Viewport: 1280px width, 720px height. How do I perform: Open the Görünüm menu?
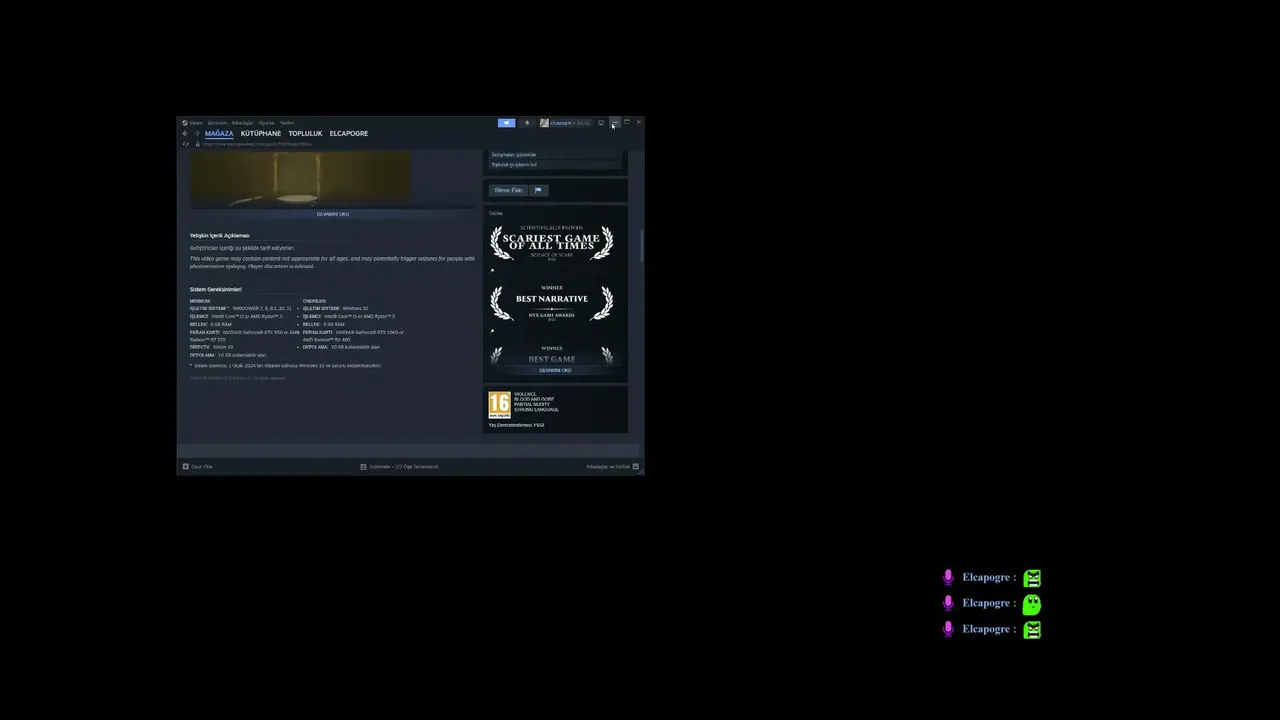[217, 123]
